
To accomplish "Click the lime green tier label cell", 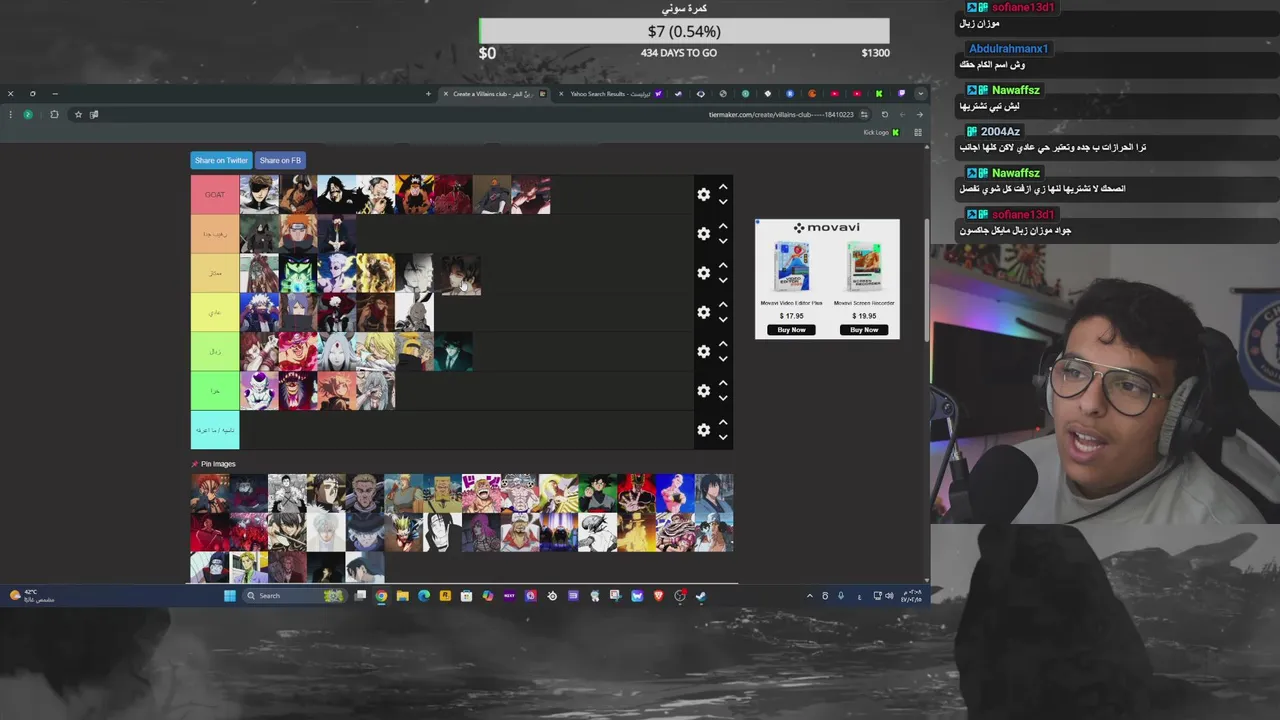I will click(215, 351).
